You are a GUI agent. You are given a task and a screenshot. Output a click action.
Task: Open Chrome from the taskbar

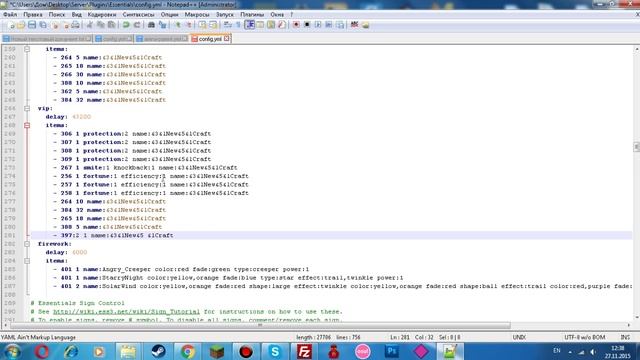tap(187, 351)
